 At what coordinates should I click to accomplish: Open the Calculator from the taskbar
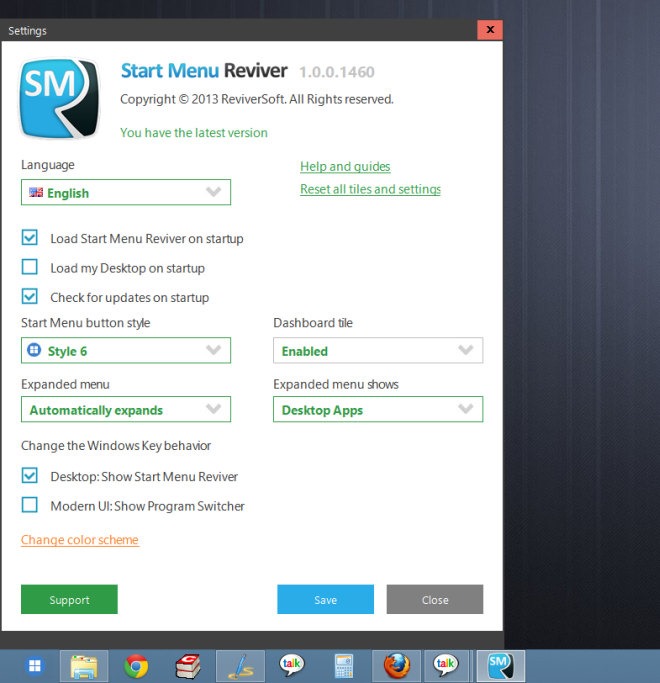(x=344, y=666)
